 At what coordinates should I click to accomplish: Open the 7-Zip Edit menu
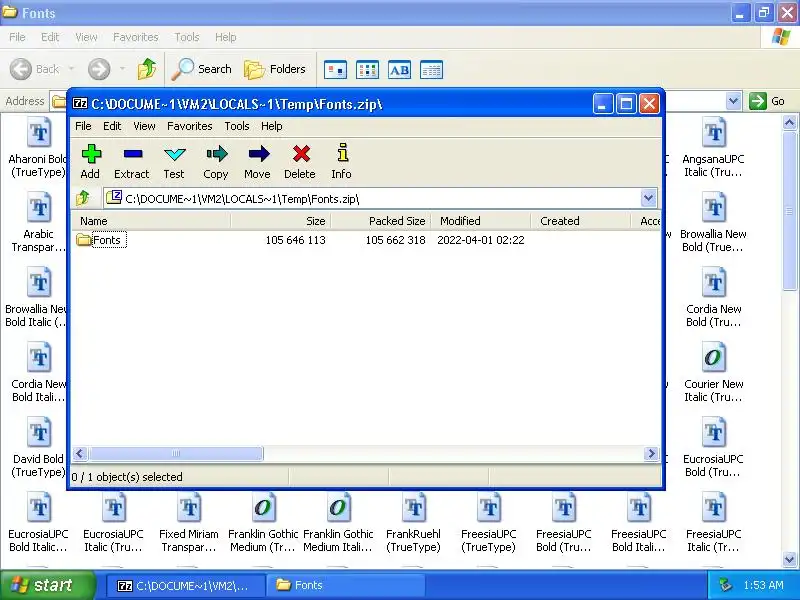(112, 126)
